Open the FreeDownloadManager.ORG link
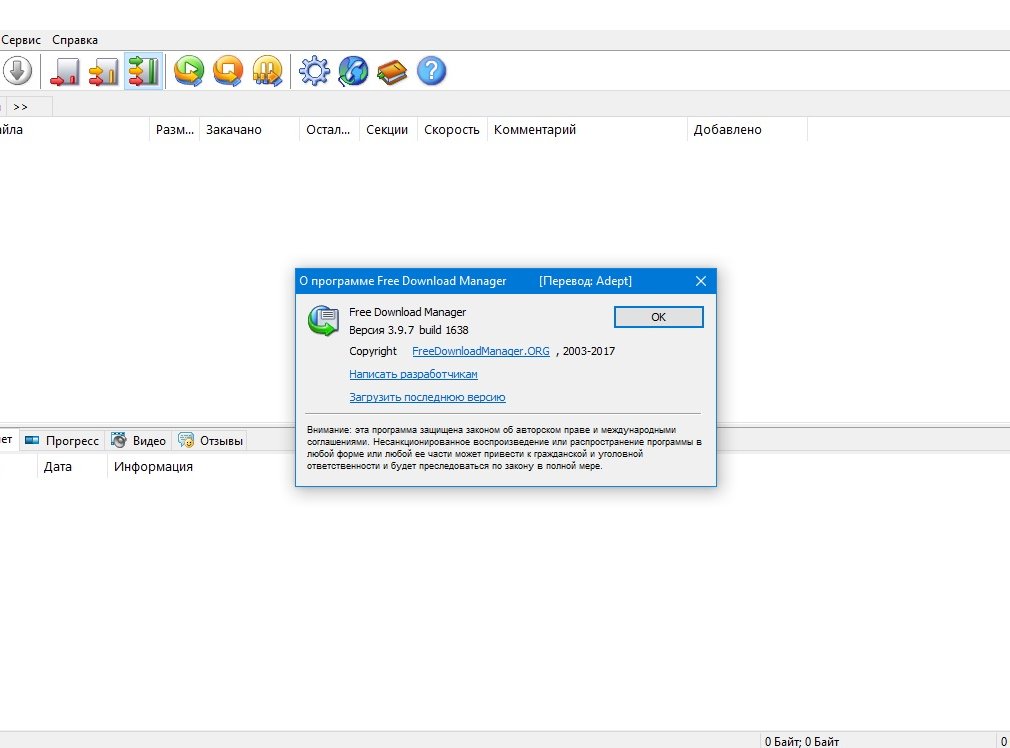 pyautogui.click(x=481, y=351)
